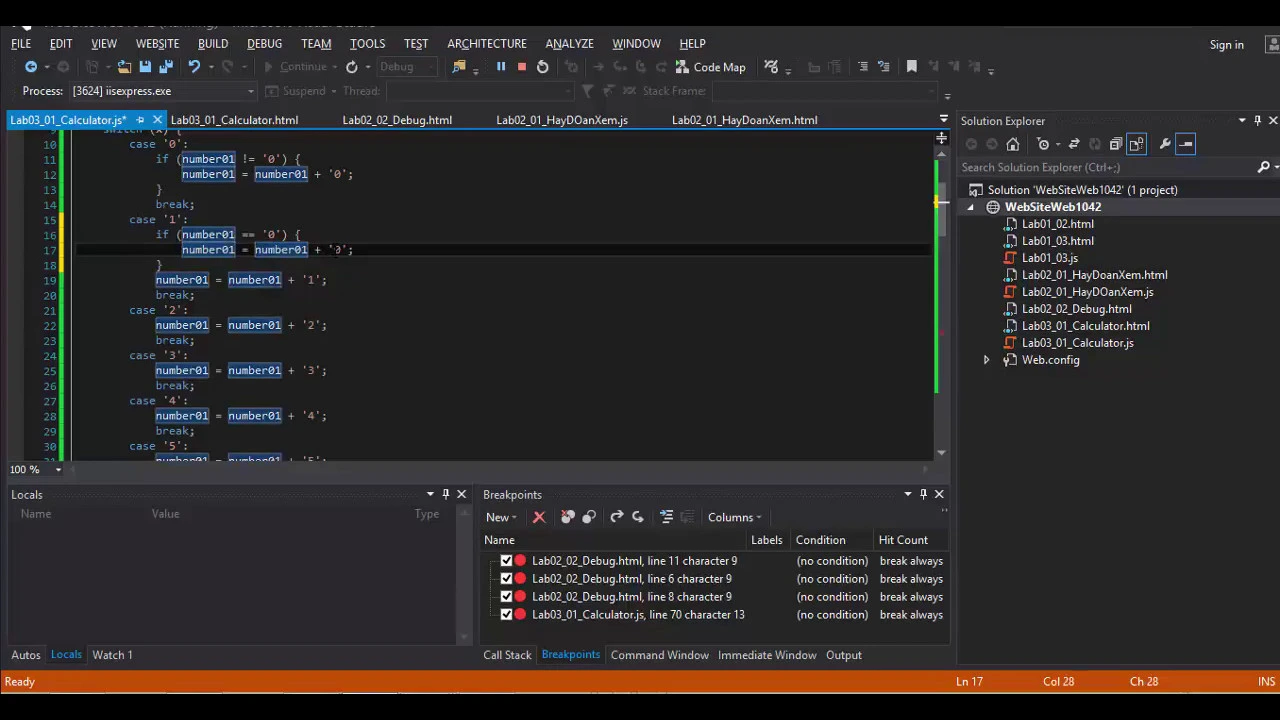Close the Lab03_01_Calculator.js tab
This screenshot has width=1280, height=720.
pyautogui.click(x=157, y=120)
